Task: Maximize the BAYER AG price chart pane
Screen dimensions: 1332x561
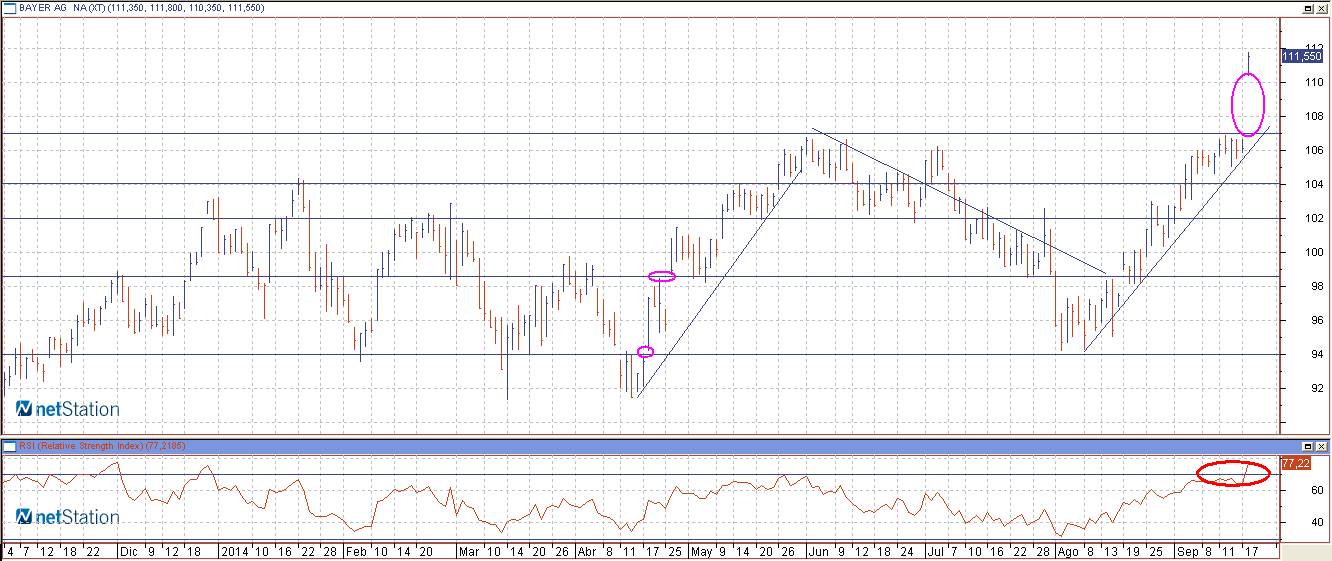Action: point(1307,8)
